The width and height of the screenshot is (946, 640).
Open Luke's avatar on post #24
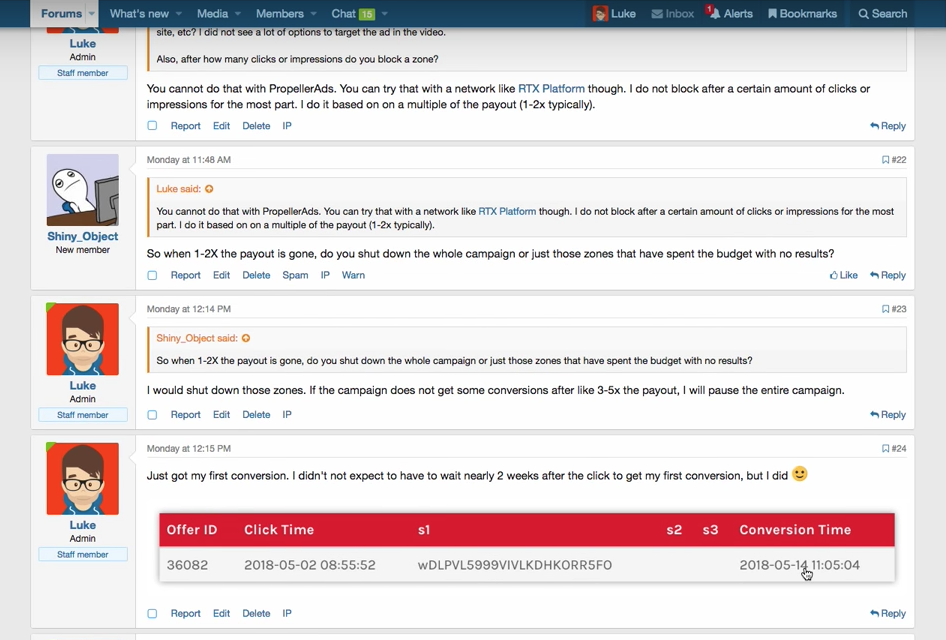83,478
